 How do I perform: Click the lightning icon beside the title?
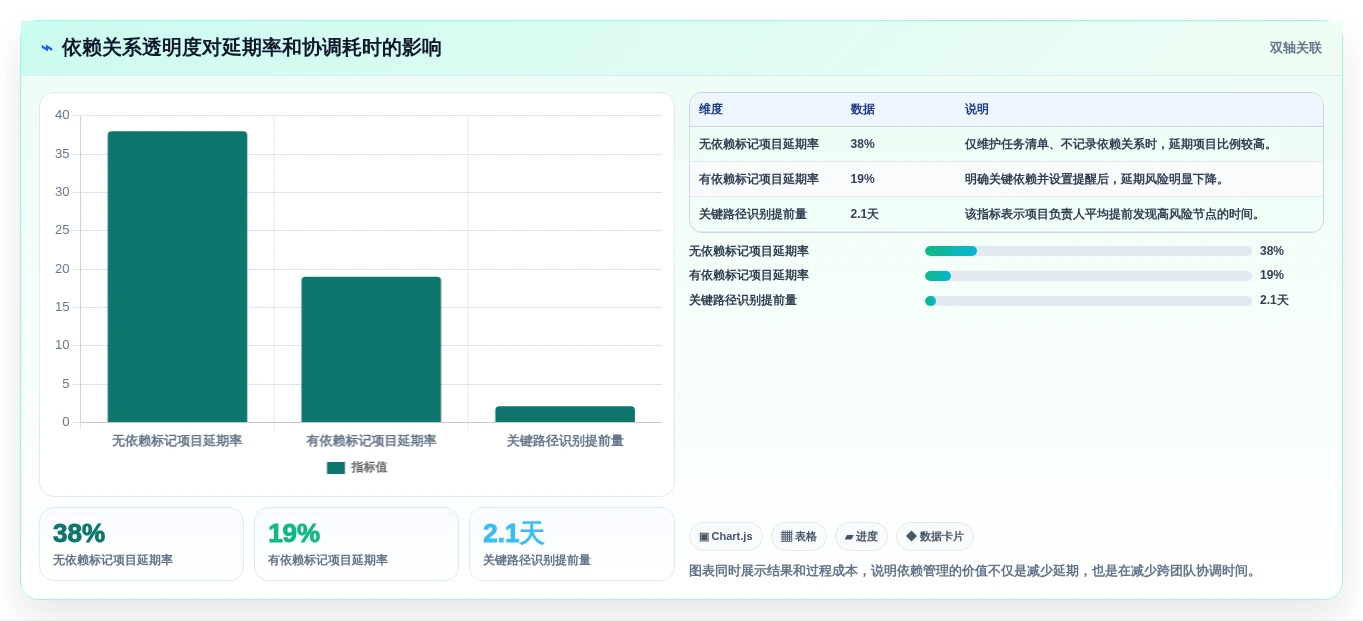47,48
